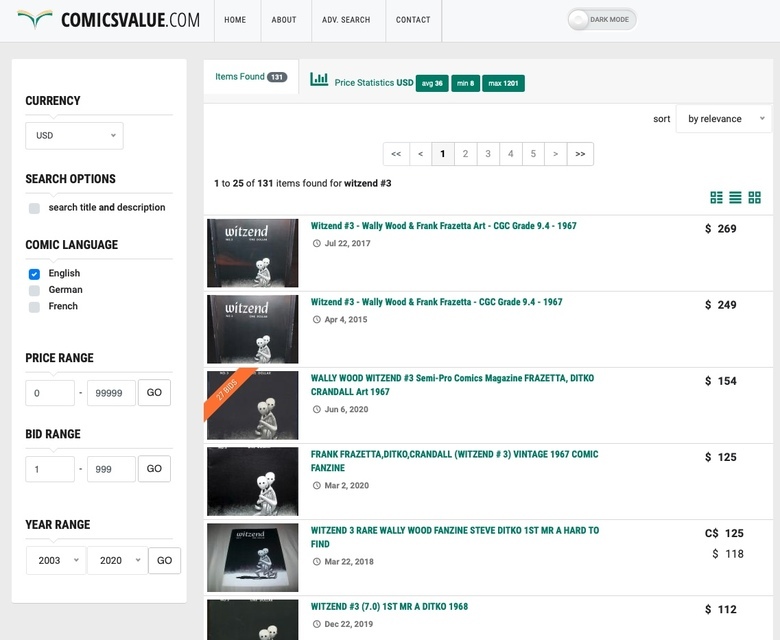The height and width of the screenshot is (640, 780).
Task: Open thumbnail of the $269 Witzend listing
Action: pyautogui.click(x=253, y=253)
